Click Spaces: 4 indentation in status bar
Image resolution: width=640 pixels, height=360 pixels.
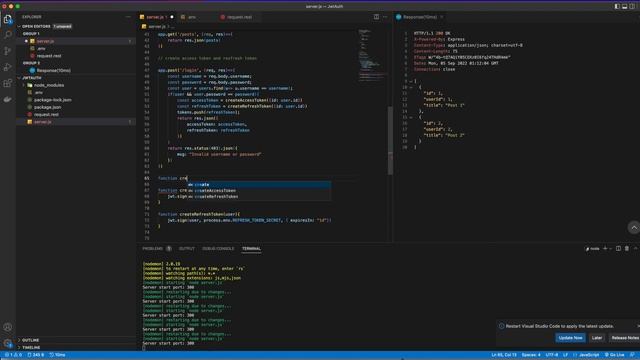point(531,355)
